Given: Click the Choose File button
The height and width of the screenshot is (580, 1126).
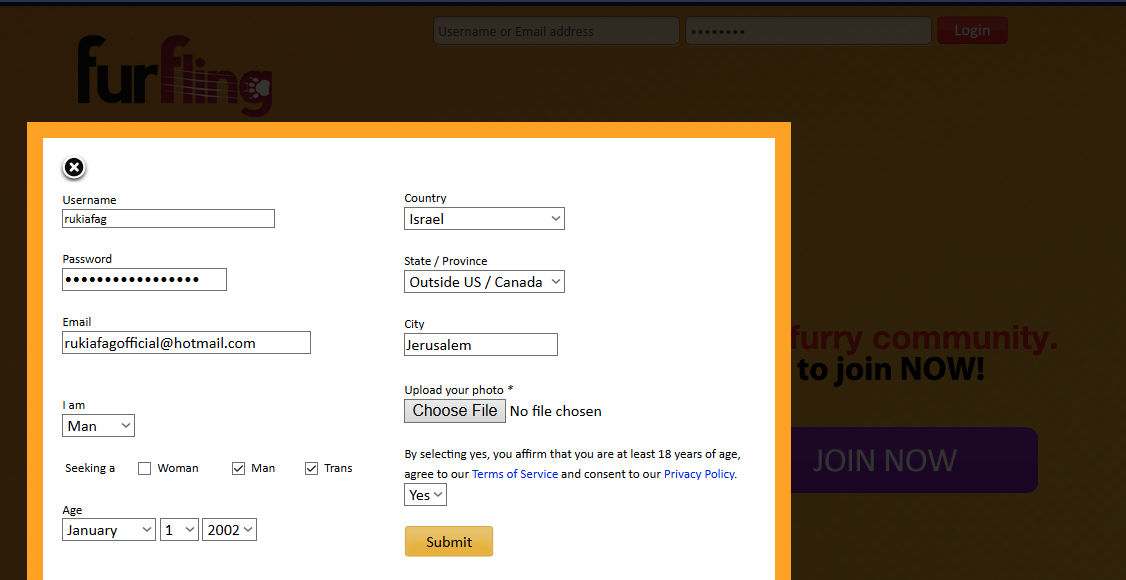Looking at the screenshot, I should tap(455, 411).
